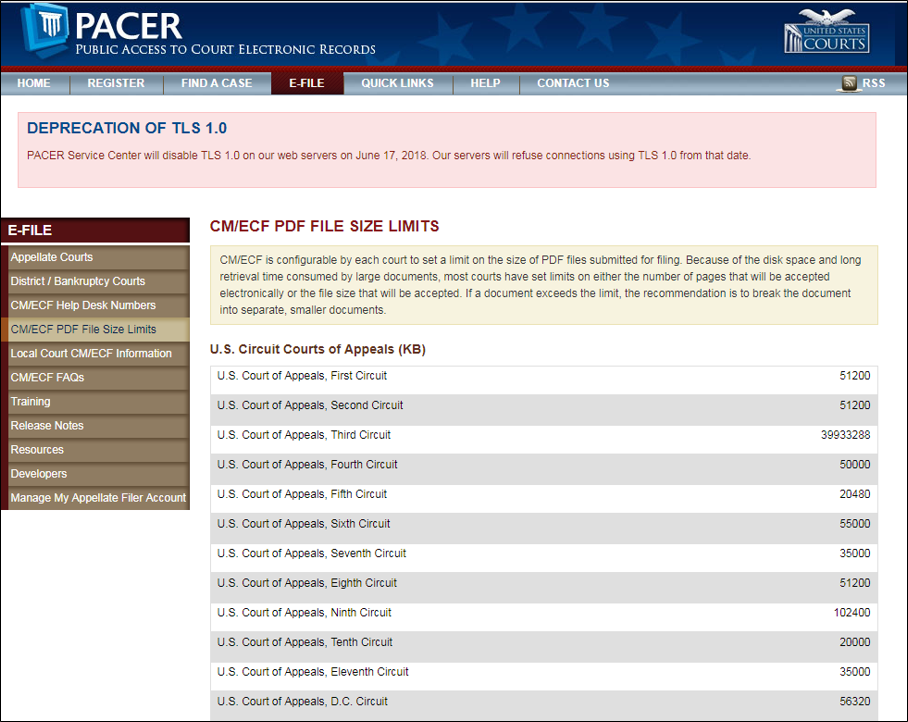The height and width of the screenshot is (722, 908).
Task: Open District / Bankruptcy Courts sidebar link
Action: coord(98,281)
